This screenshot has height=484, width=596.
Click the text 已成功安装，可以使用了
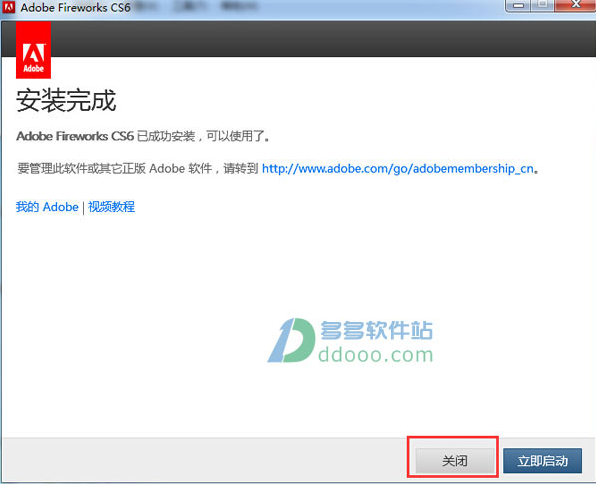coord(203,136)
